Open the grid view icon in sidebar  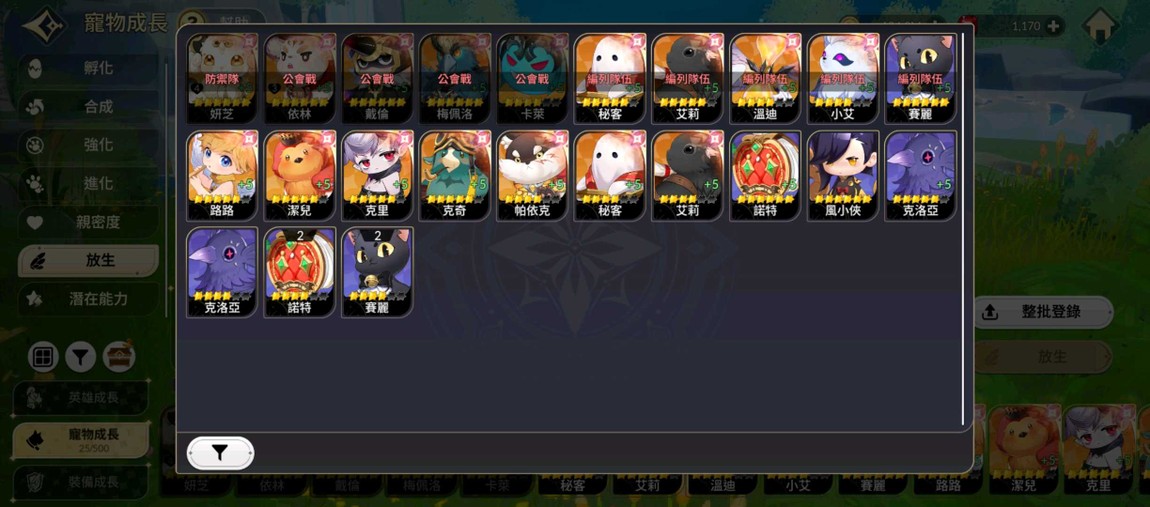43,357
